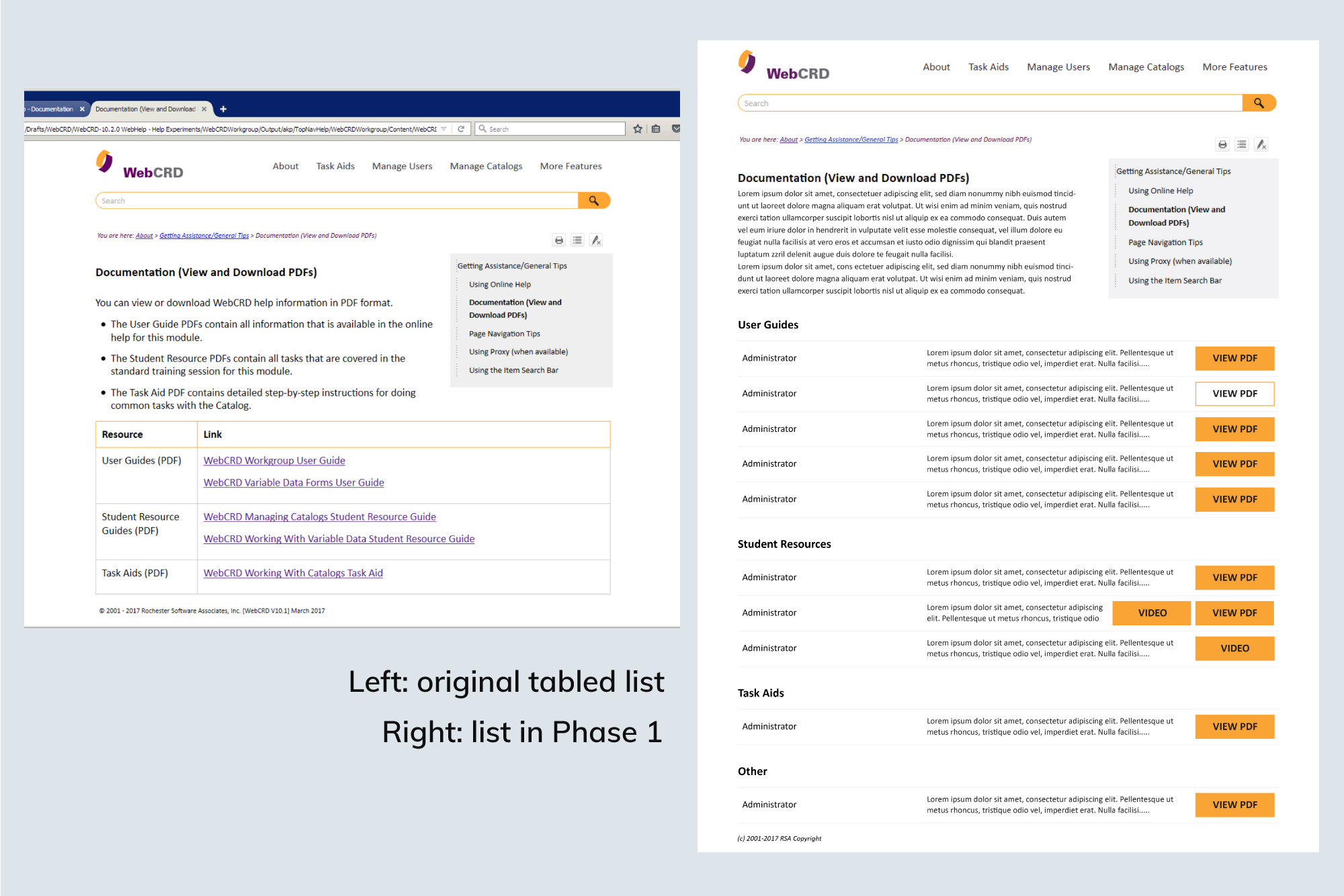Open the browser bookmarks list icon
The height and width of the screenshot is (896, 1344).
click(x=656, y=129)
